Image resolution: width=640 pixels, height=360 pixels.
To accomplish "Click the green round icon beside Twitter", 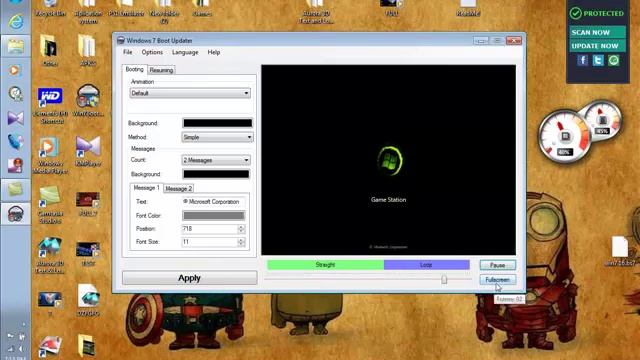I will click(x=613, y=60).
